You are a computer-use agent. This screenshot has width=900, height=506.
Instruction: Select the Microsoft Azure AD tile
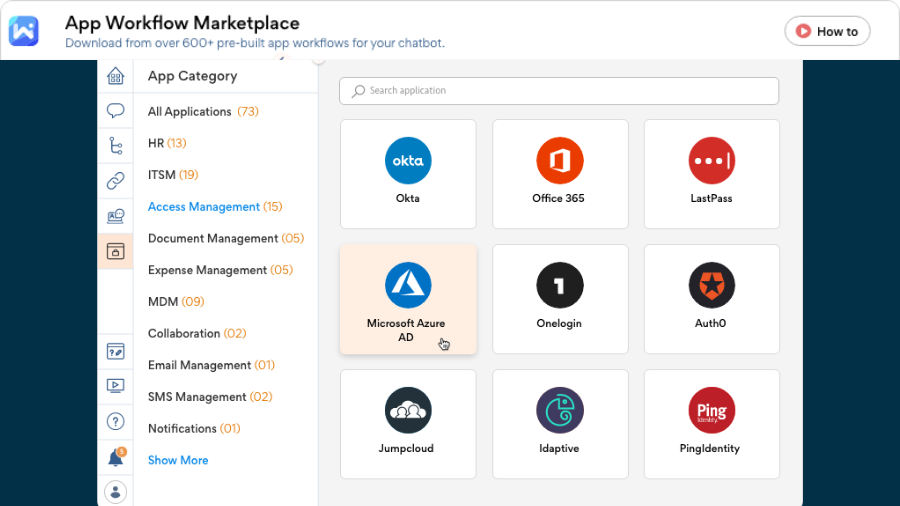408,298
